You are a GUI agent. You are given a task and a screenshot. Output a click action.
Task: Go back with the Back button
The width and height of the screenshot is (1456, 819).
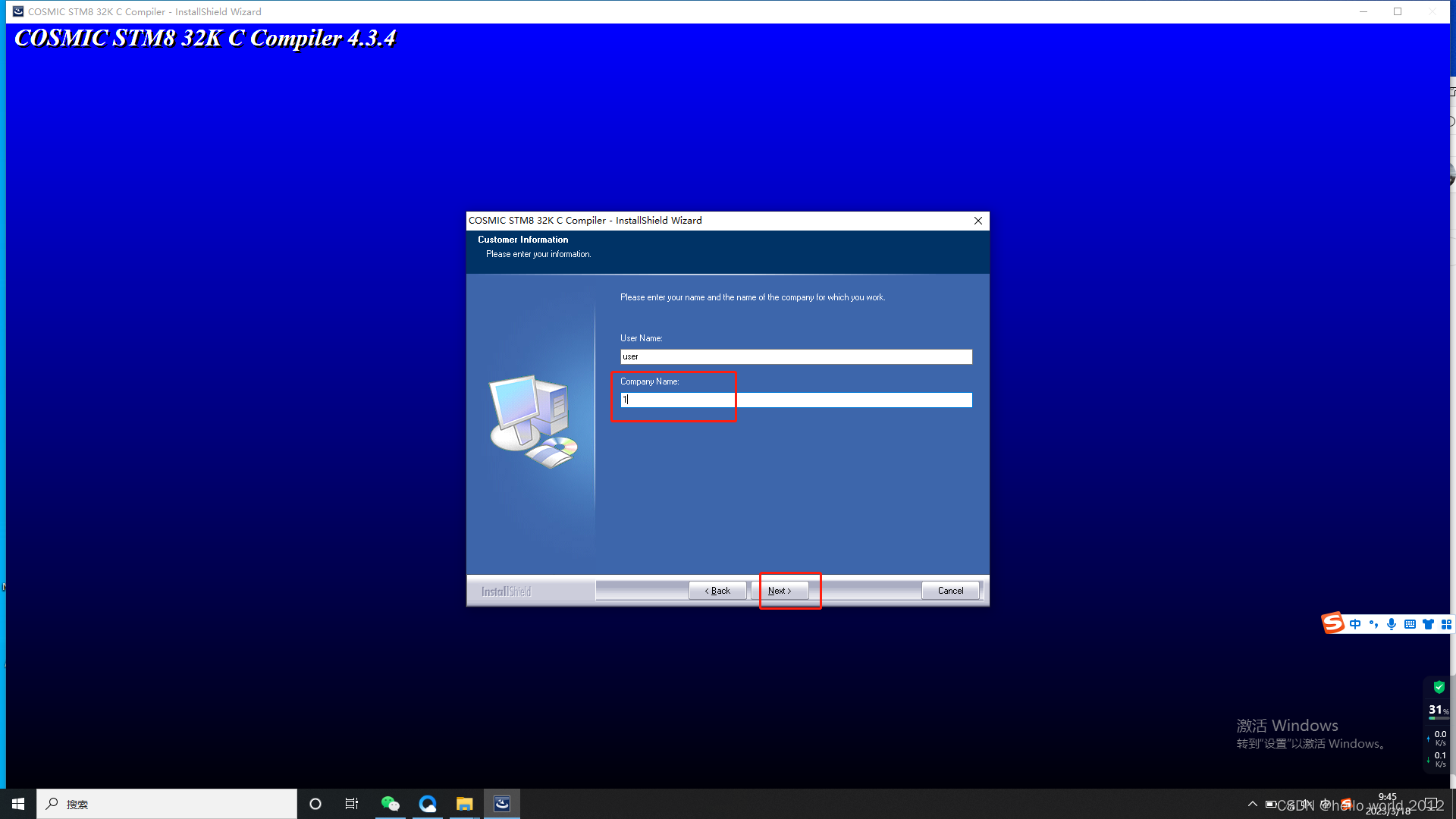click(717, 591)
